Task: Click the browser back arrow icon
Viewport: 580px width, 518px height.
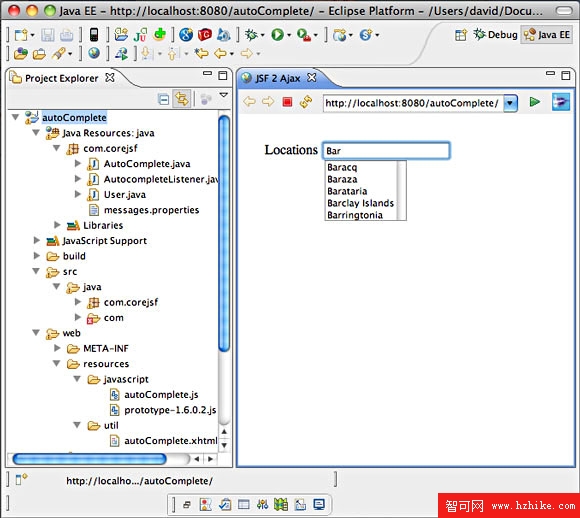Action: [250, 101]
